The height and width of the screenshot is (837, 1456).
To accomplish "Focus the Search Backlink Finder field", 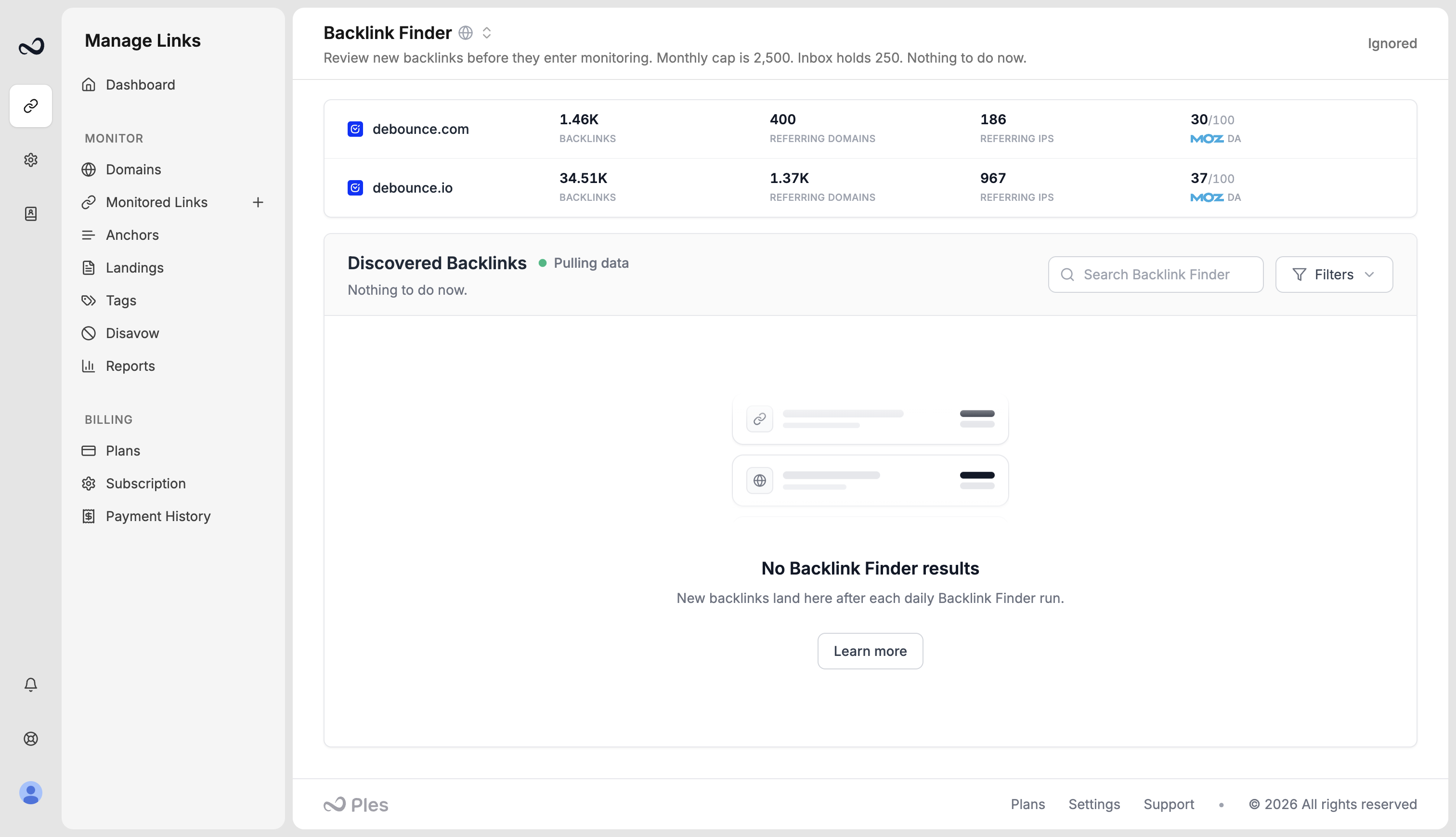I will coord(1156,275).
